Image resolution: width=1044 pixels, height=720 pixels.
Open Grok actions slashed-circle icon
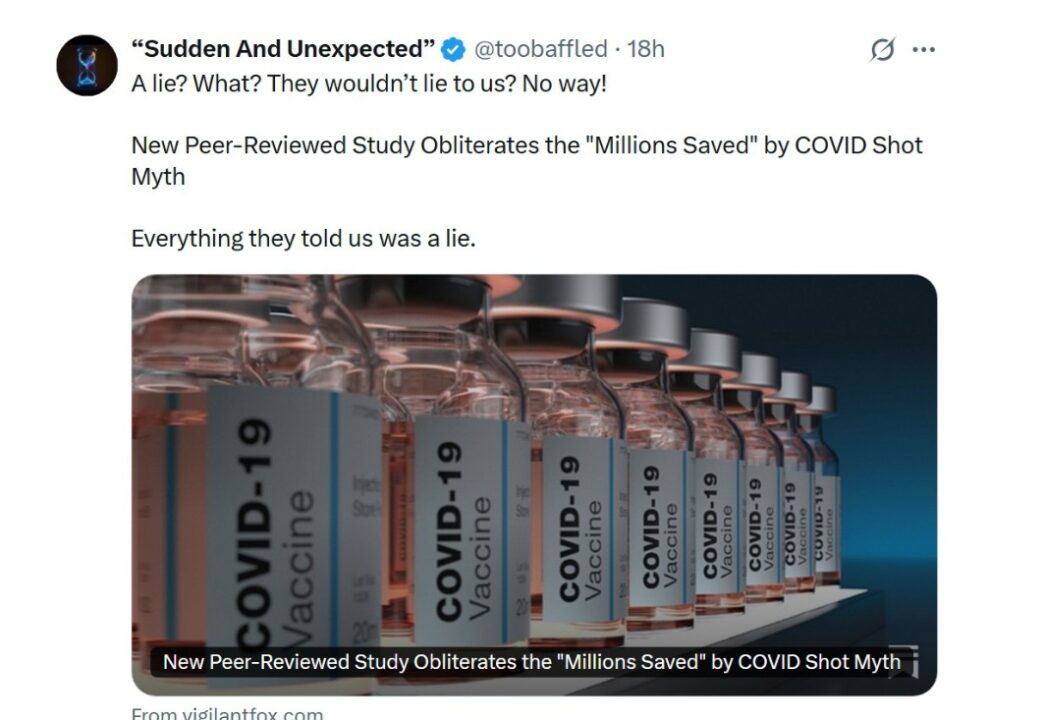point(882,49)
